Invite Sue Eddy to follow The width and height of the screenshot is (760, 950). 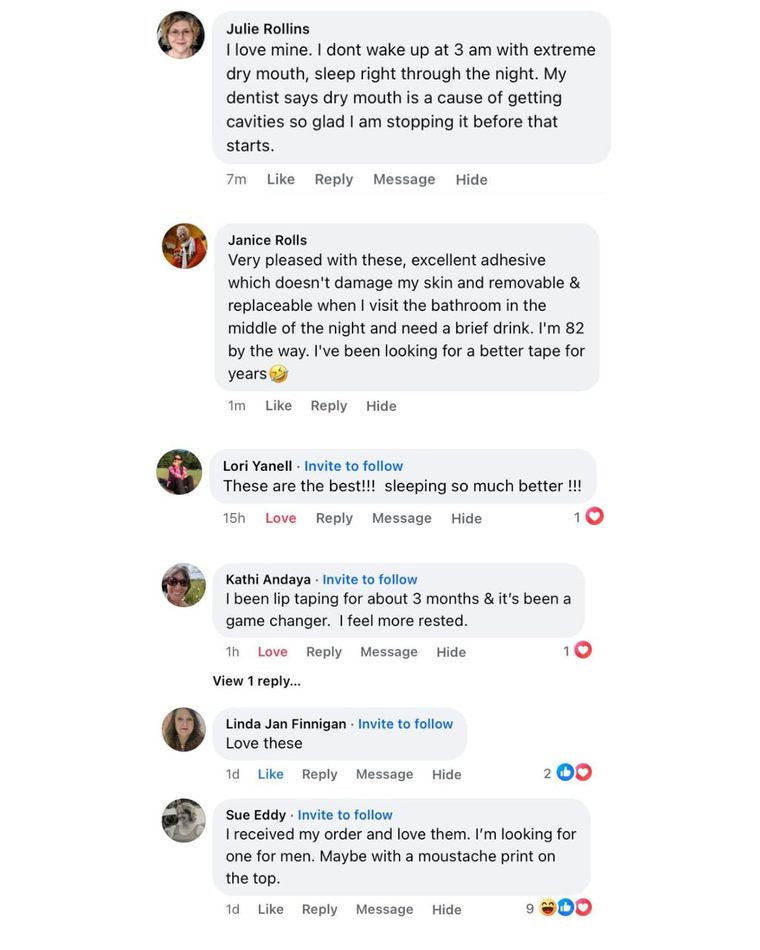point(345,815)
